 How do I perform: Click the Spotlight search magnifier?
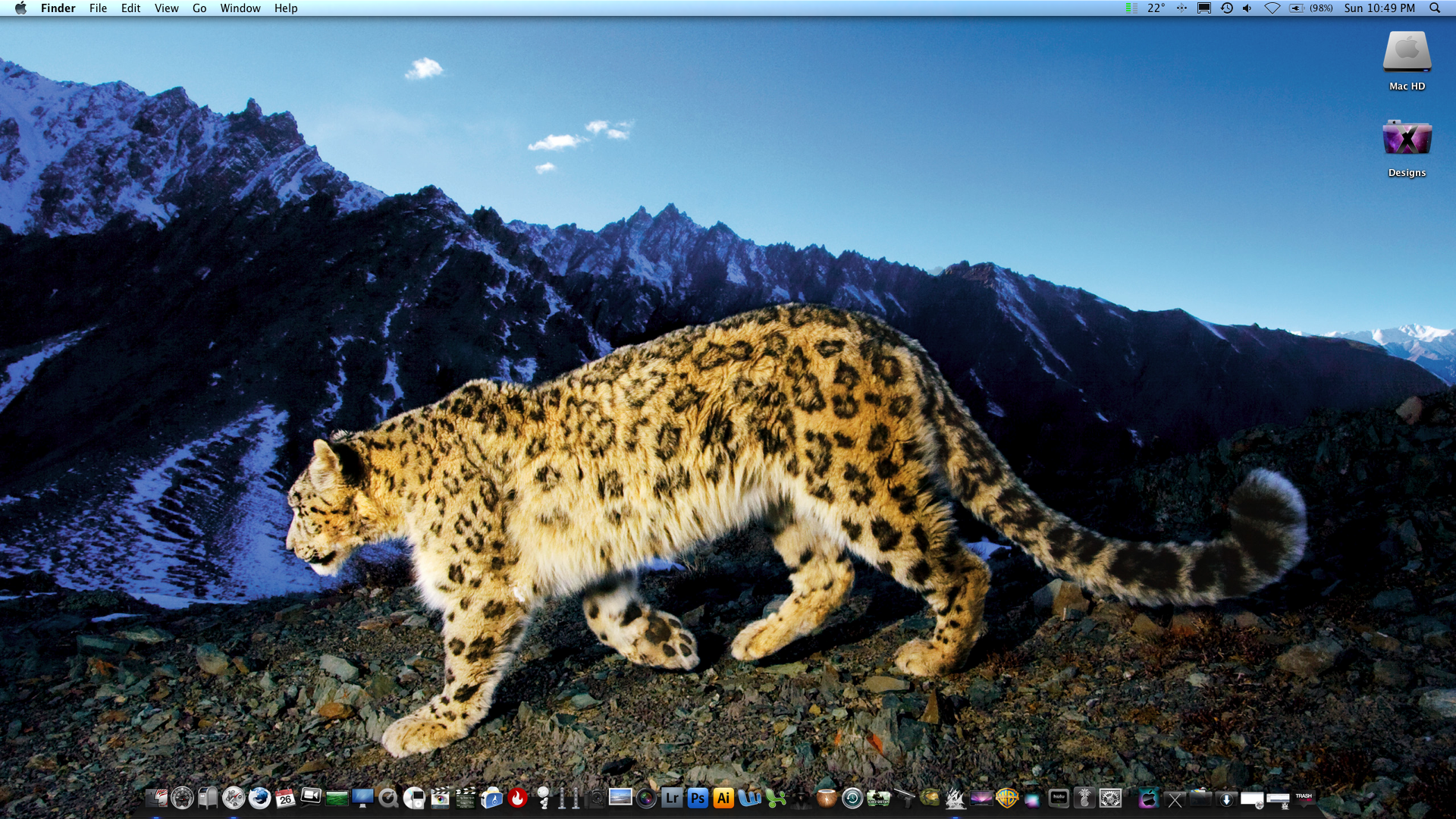coord(1434,8)
